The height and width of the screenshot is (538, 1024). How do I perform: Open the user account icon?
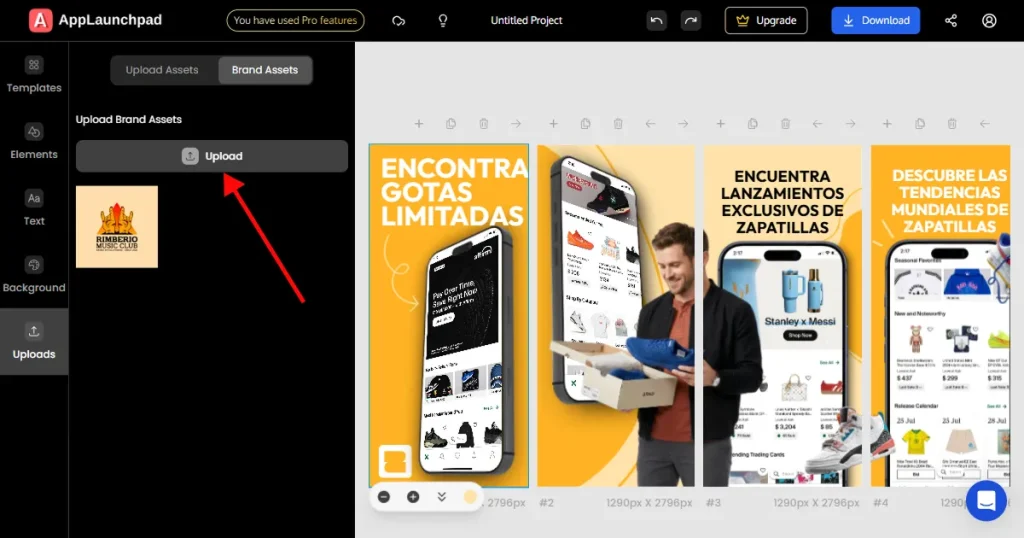coord(989,21)
